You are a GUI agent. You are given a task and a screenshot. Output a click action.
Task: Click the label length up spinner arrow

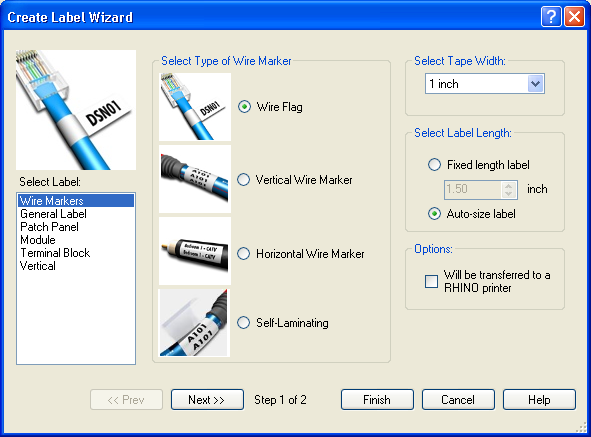point(508,186)
